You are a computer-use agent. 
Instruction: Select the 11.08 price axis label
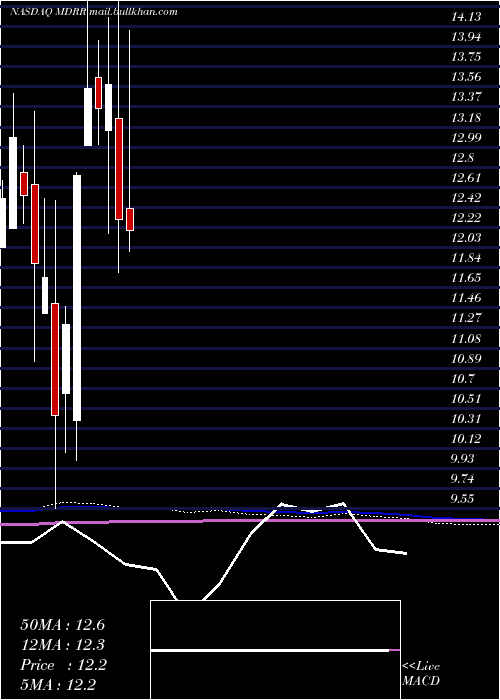point(466,339)
